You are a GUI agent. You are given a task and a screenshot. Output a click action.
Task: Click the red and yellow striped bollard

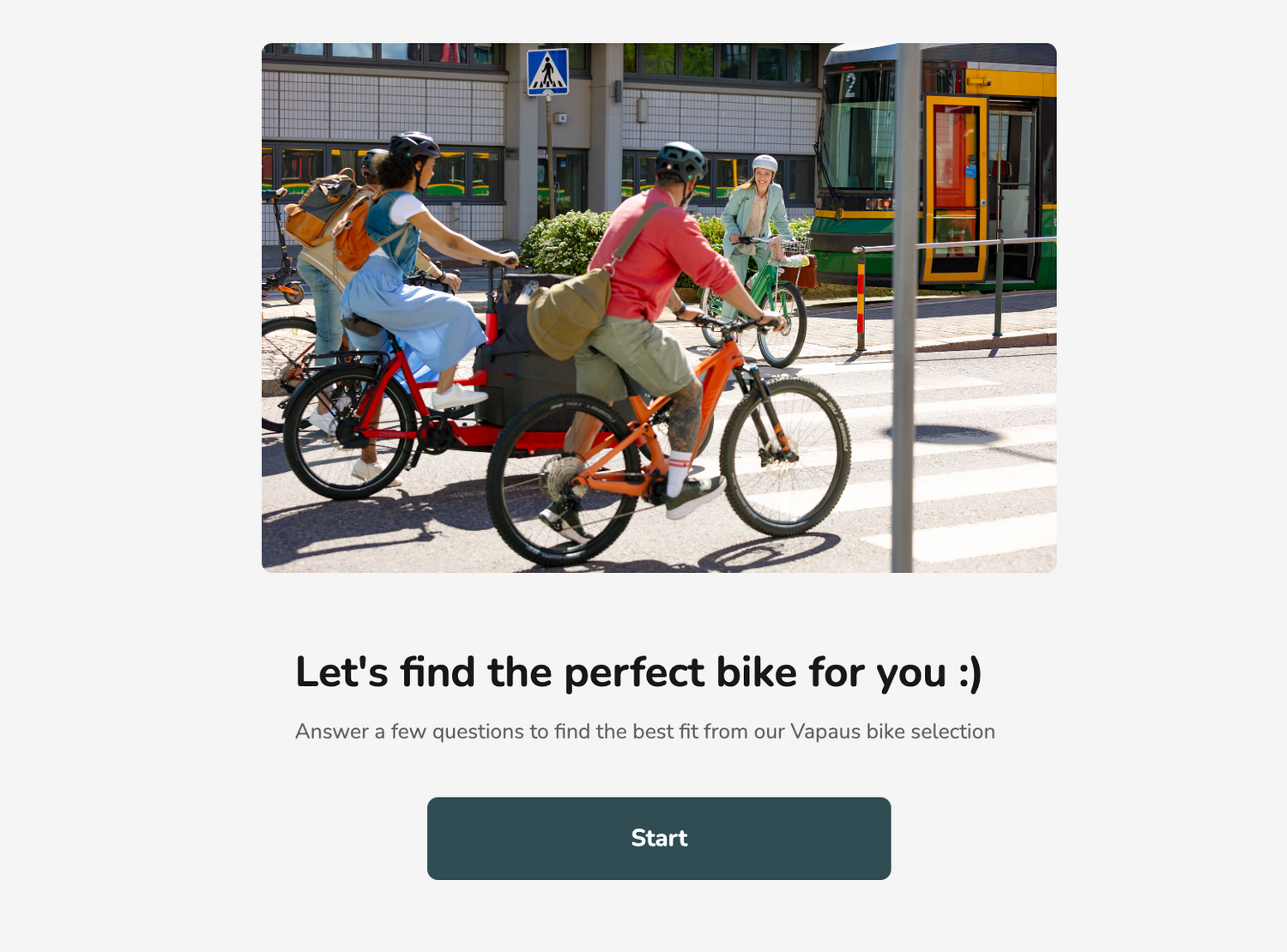860,300
